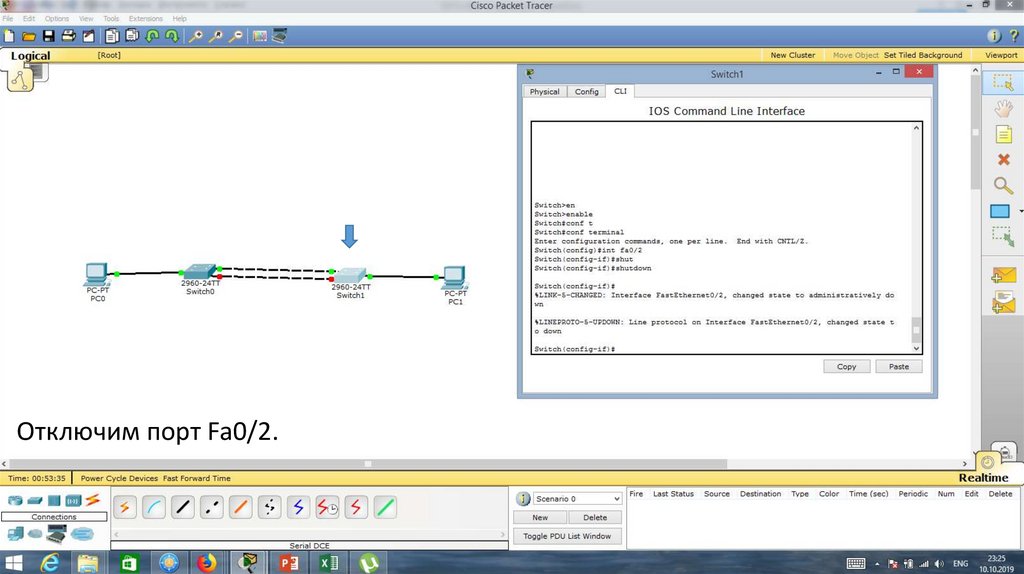Select the CLI tab in Switch1 window

tap(620, 91)
